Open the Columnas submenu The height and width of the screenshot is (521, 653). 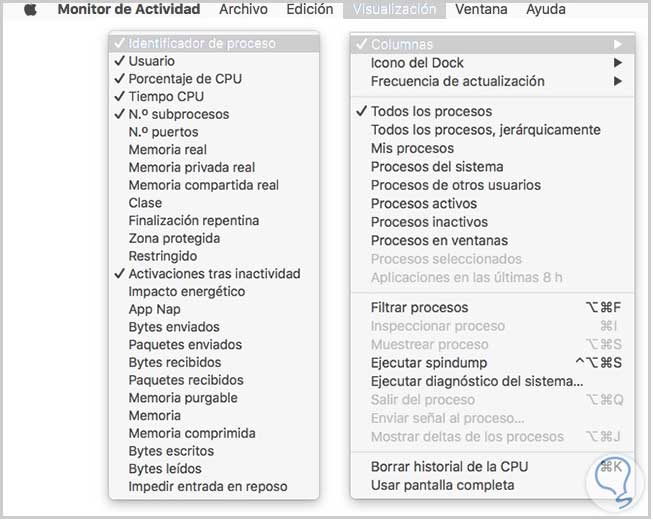[402, 45]
